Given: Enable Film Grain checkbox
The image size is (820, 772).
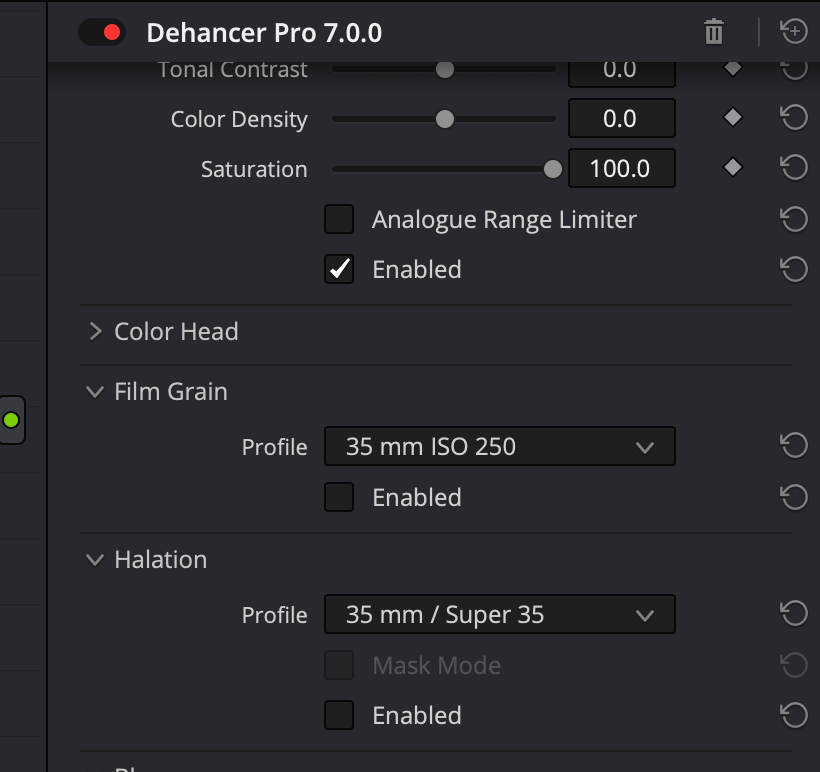Looking at the screenshot, I should pos(339,497).
